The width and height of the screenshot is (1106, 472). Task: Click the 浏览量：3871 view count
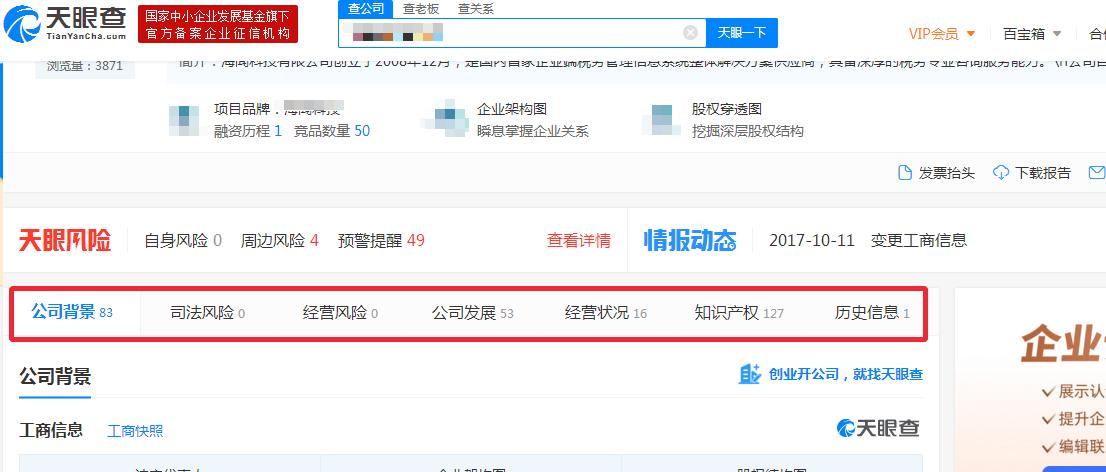coord(85,66)
